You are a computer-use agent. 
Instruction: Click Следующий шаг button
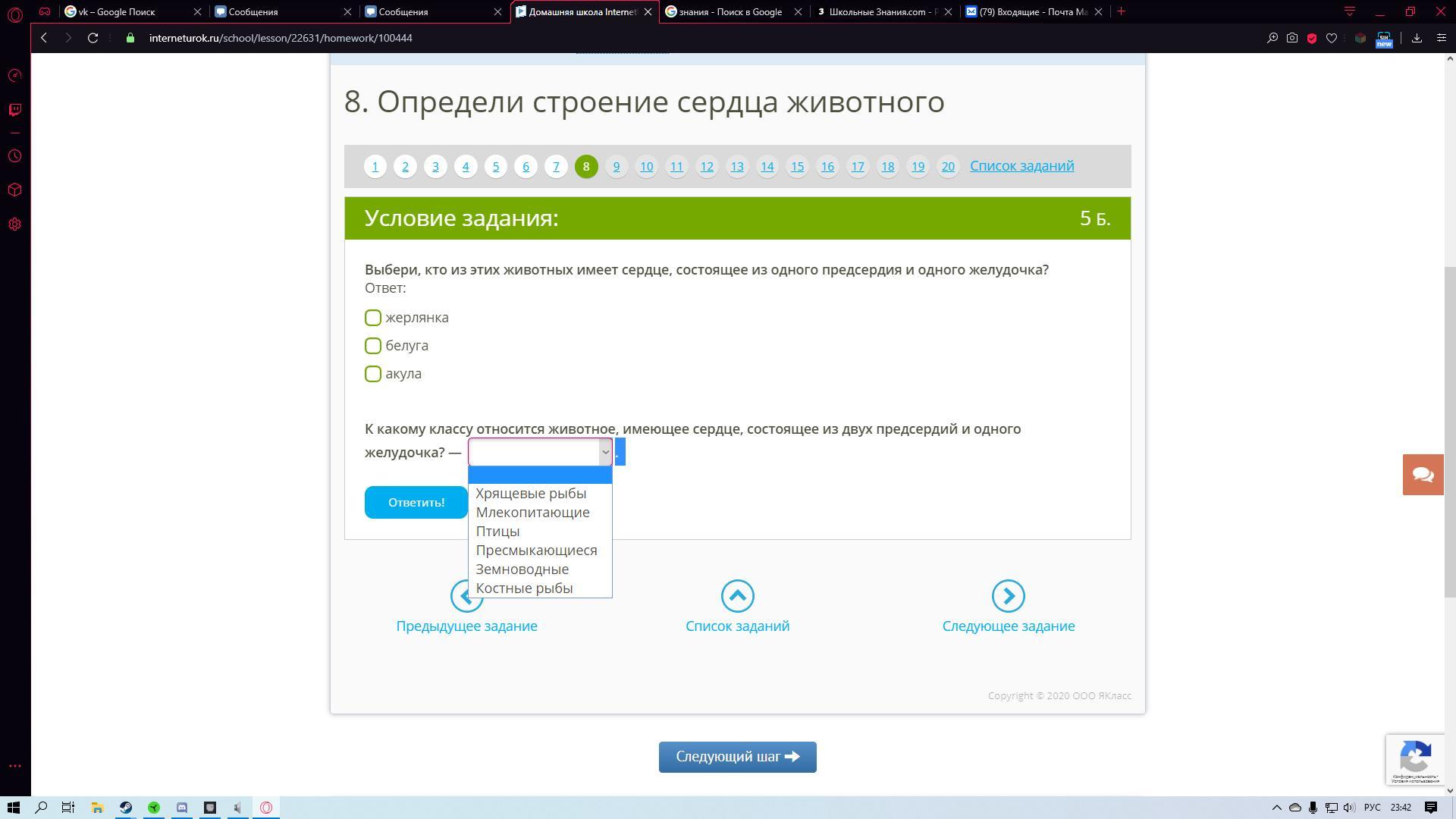coord(737,757)
